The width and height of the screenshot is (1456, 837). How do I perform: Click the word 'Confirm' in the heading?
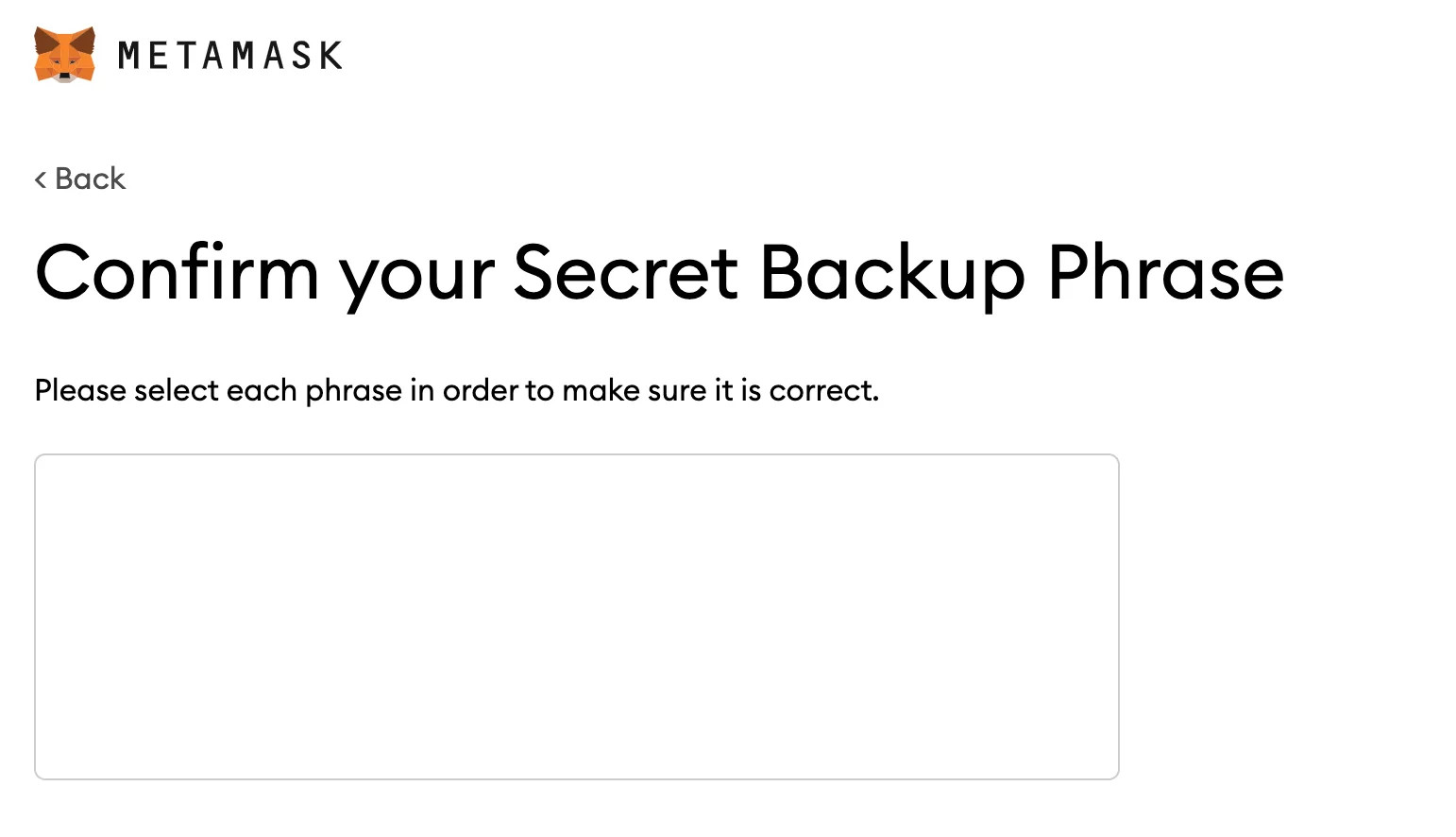[178, 273]
